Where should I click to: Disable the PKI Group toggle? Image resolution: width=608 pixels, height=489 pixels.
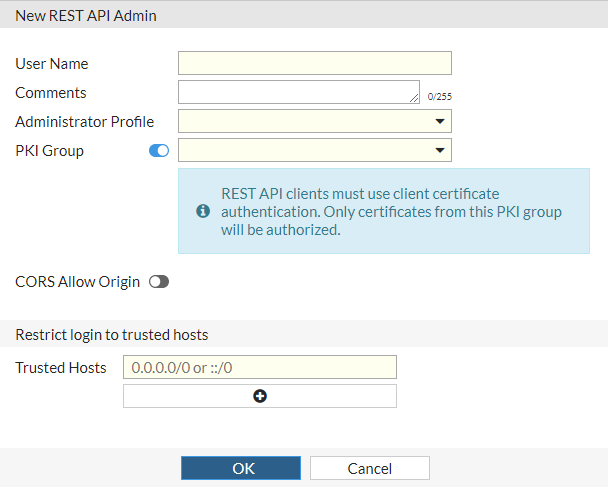tap(159, 151)
